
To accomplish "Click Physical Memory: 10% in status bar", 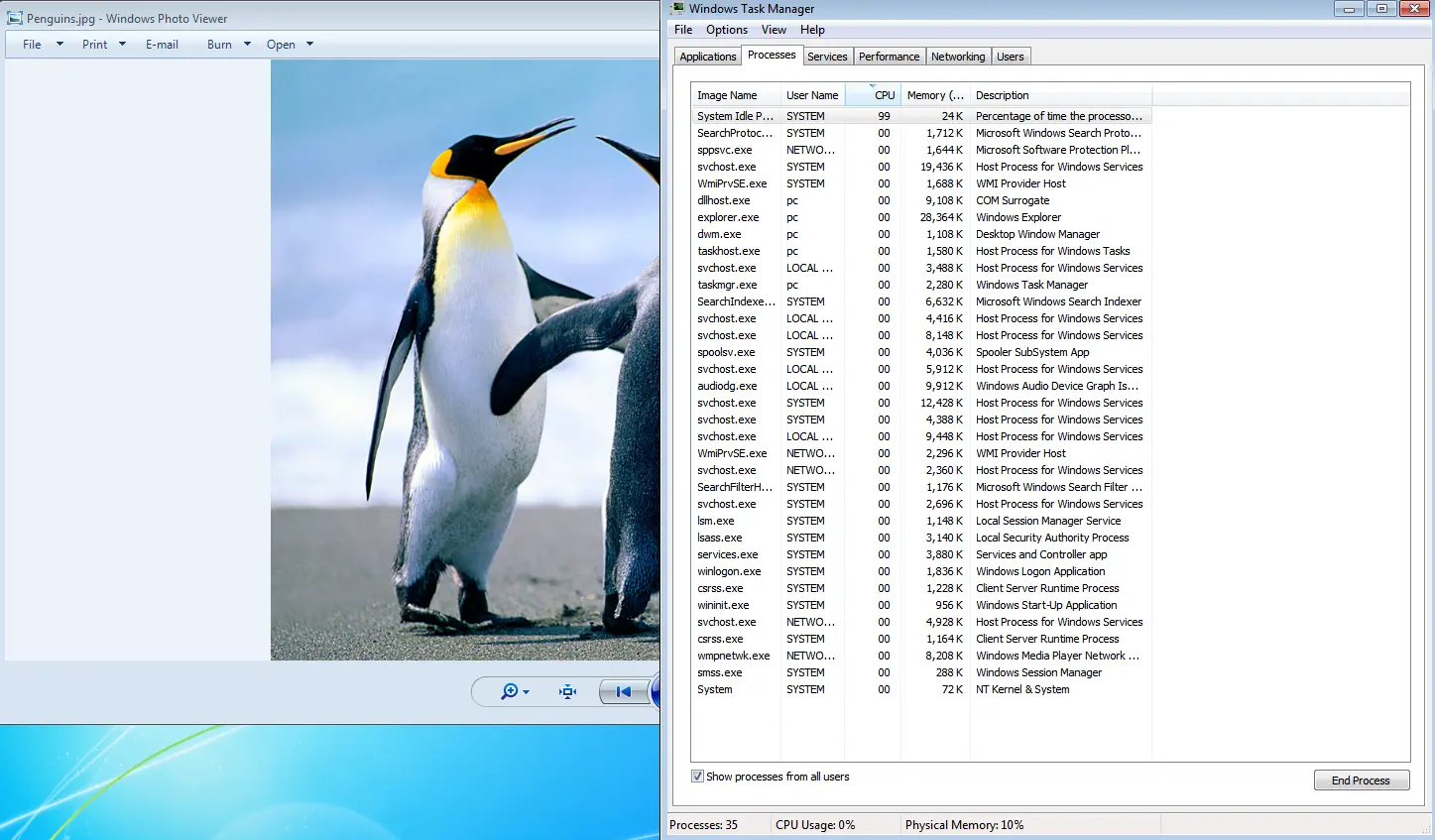I will [x=964, y=825].
